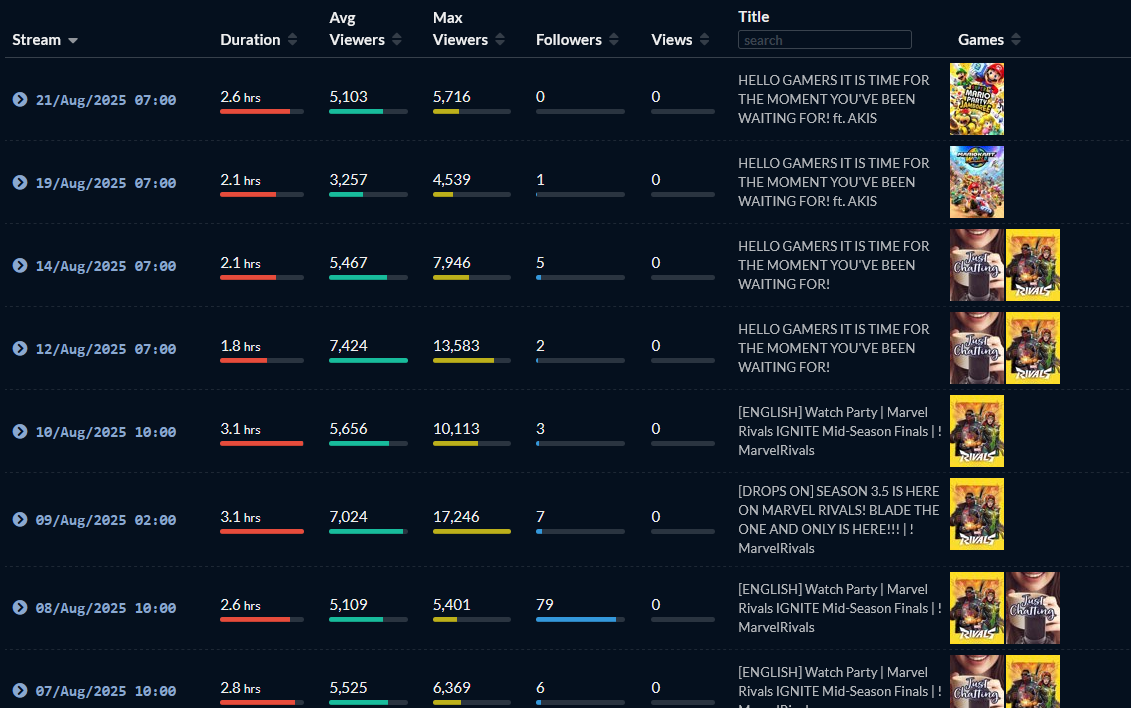Click Avg Viewers sort arrows icon
This screenshot has height=708, width=1131.
(397, 40)
